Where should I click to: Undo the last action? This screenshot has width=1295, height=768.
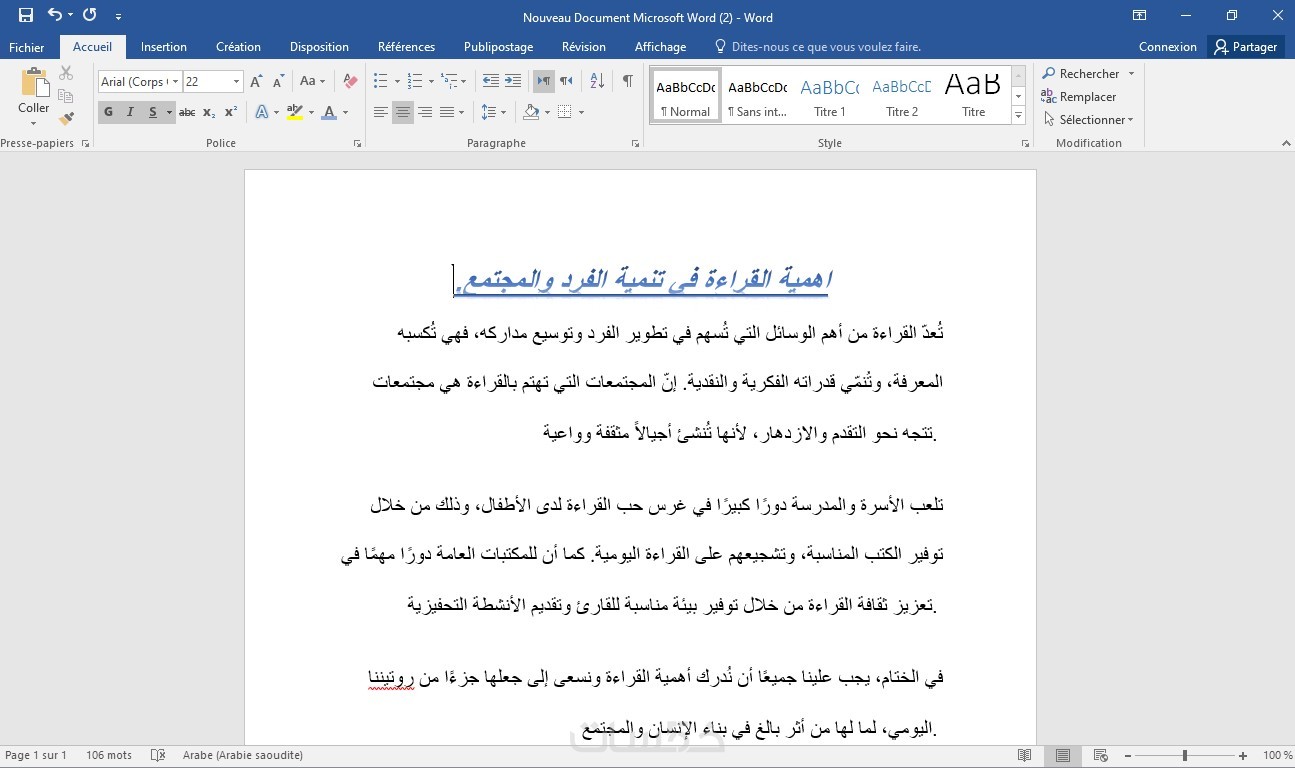point(55,15)
